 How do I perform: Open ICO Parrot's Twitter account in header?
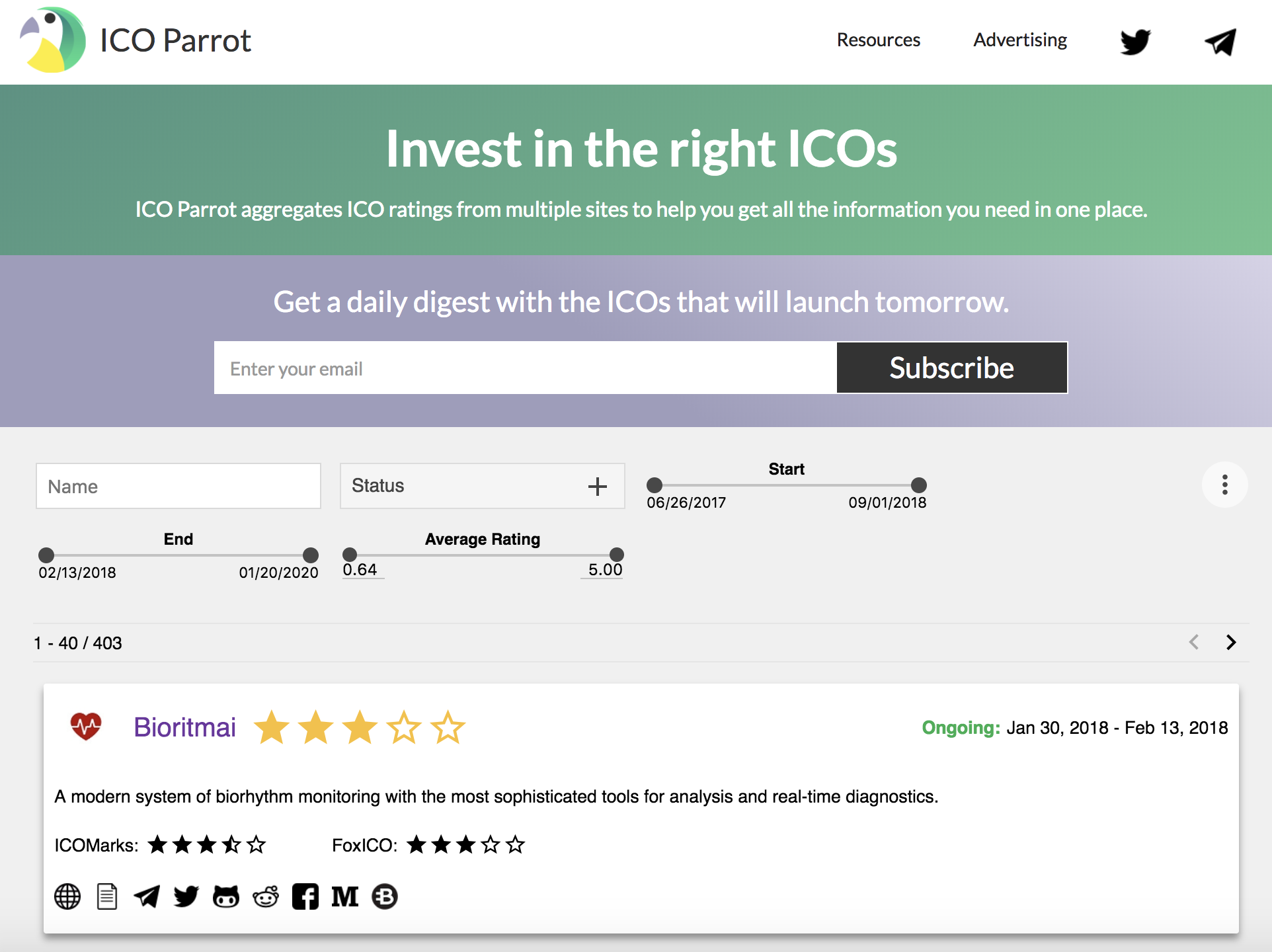1135,41
